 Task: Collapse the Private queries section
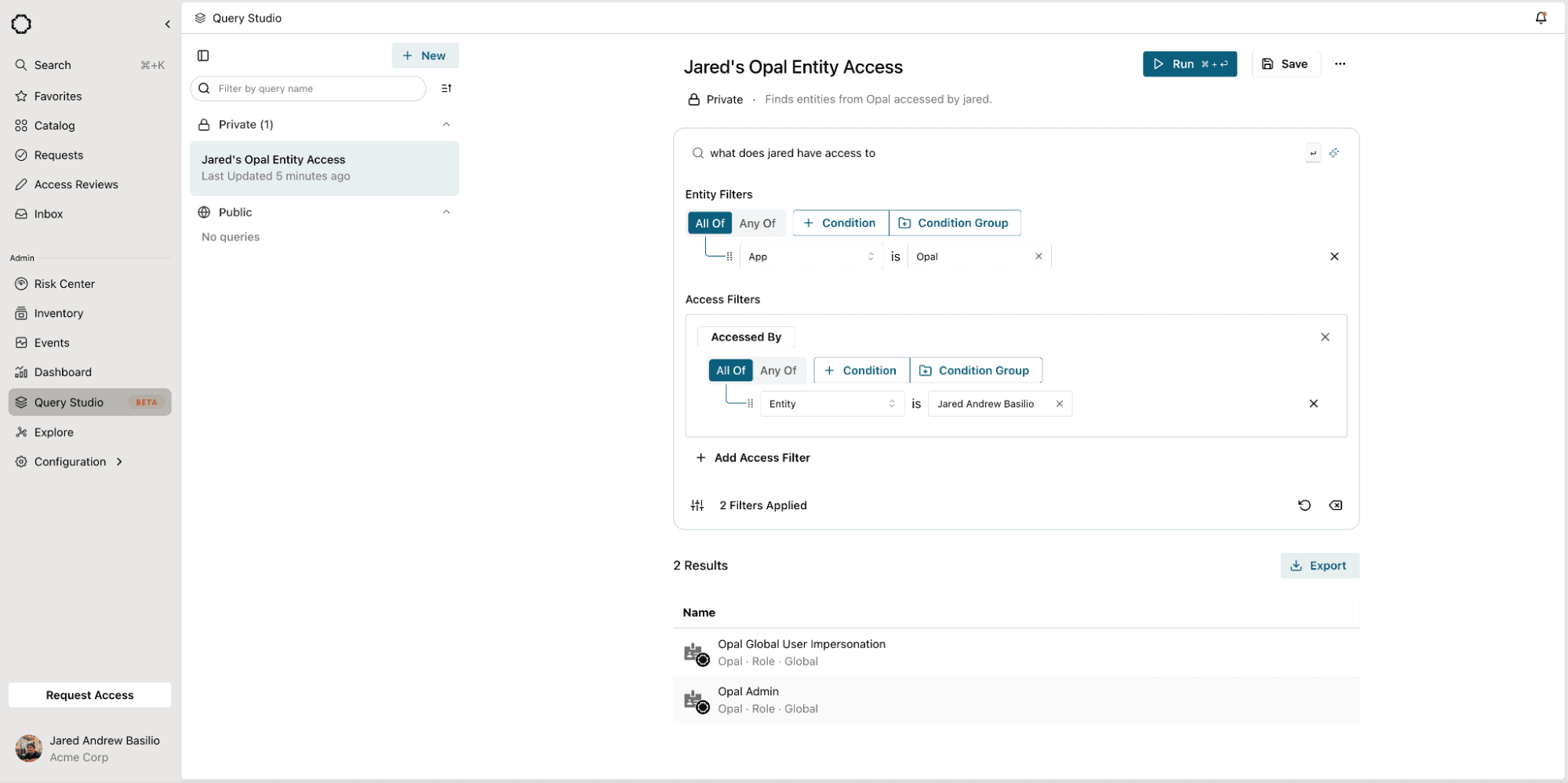(x=446, y=125)
